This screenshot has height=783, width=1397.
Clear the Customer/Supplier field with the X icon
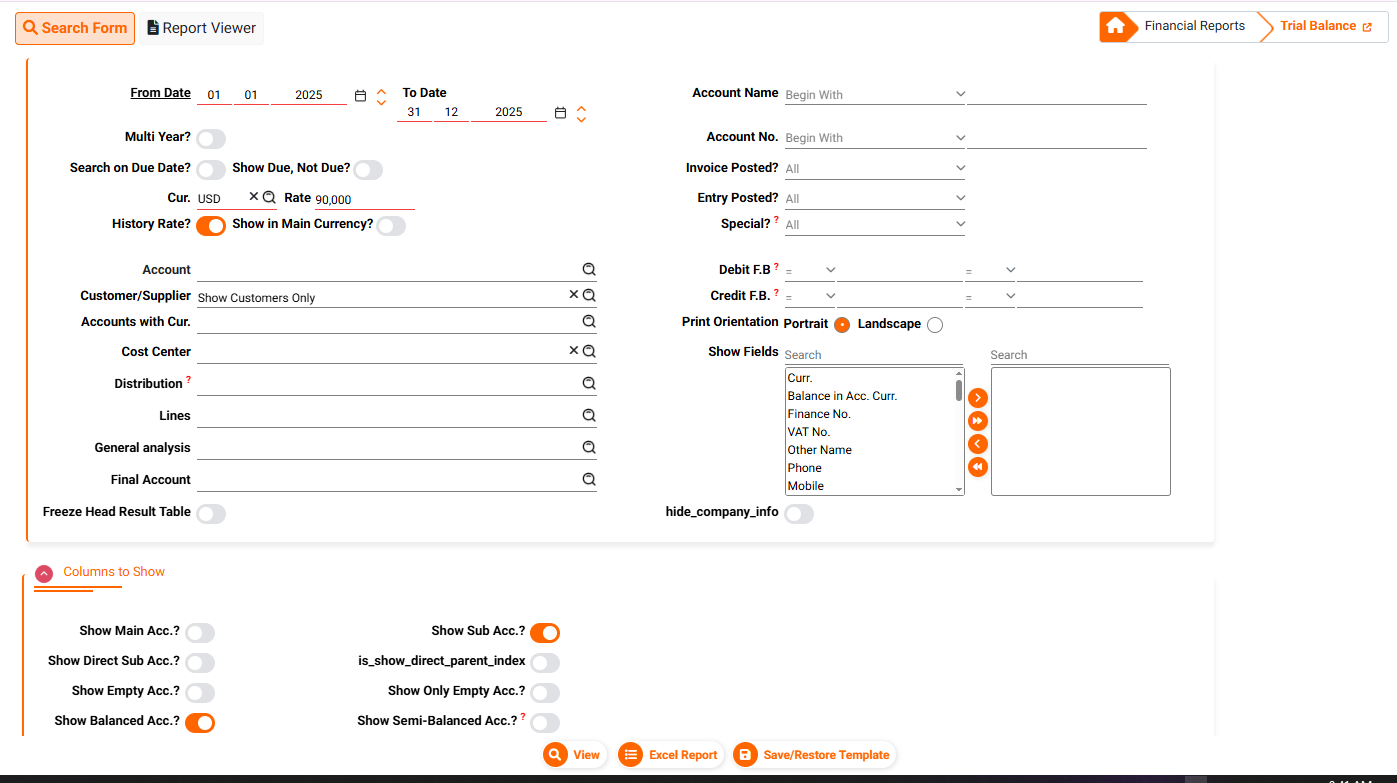point(574,295)
